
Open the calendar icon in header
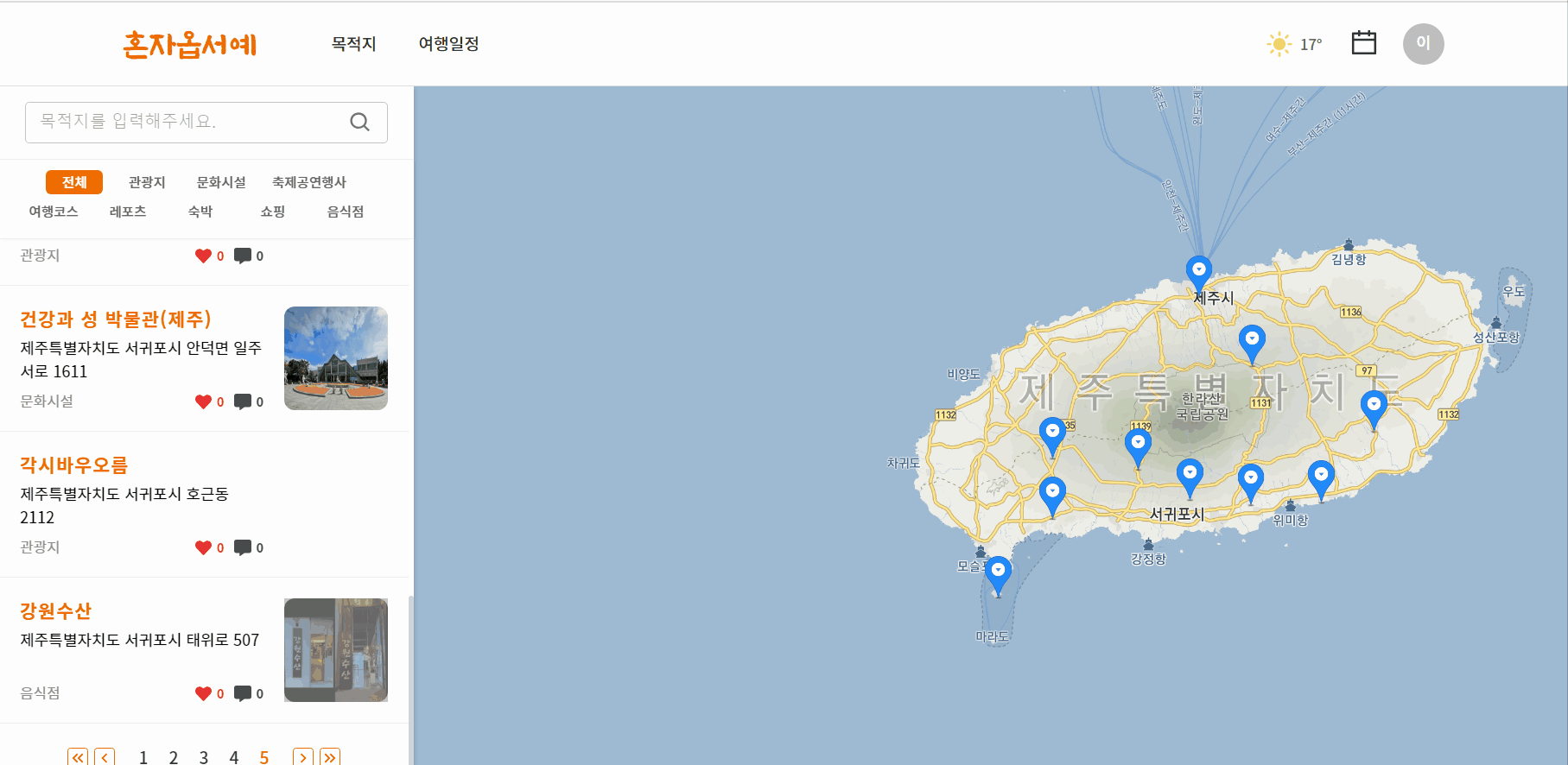(1363, 43)
